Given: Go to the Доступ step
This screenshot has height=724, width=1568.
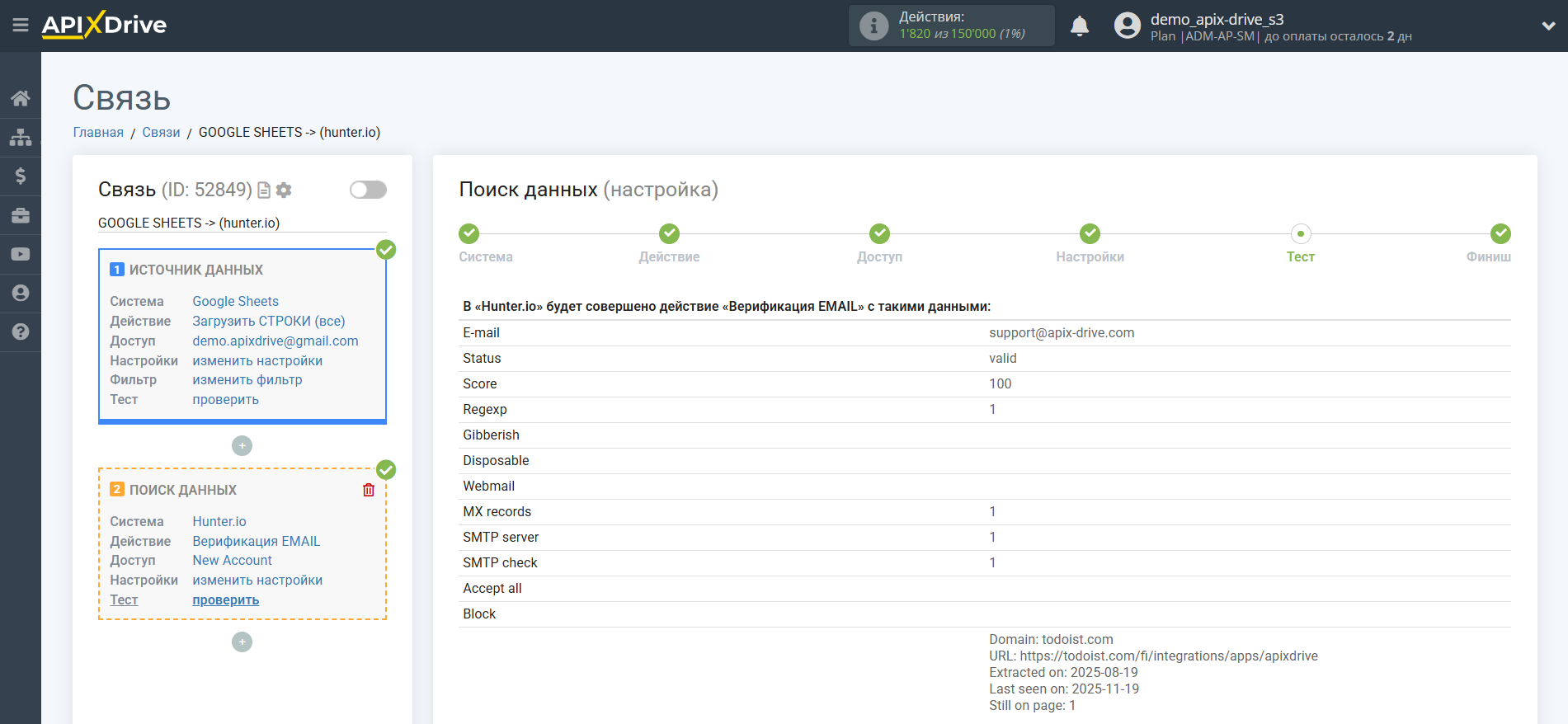Looking at the screenshot, I should pos(879,233).
